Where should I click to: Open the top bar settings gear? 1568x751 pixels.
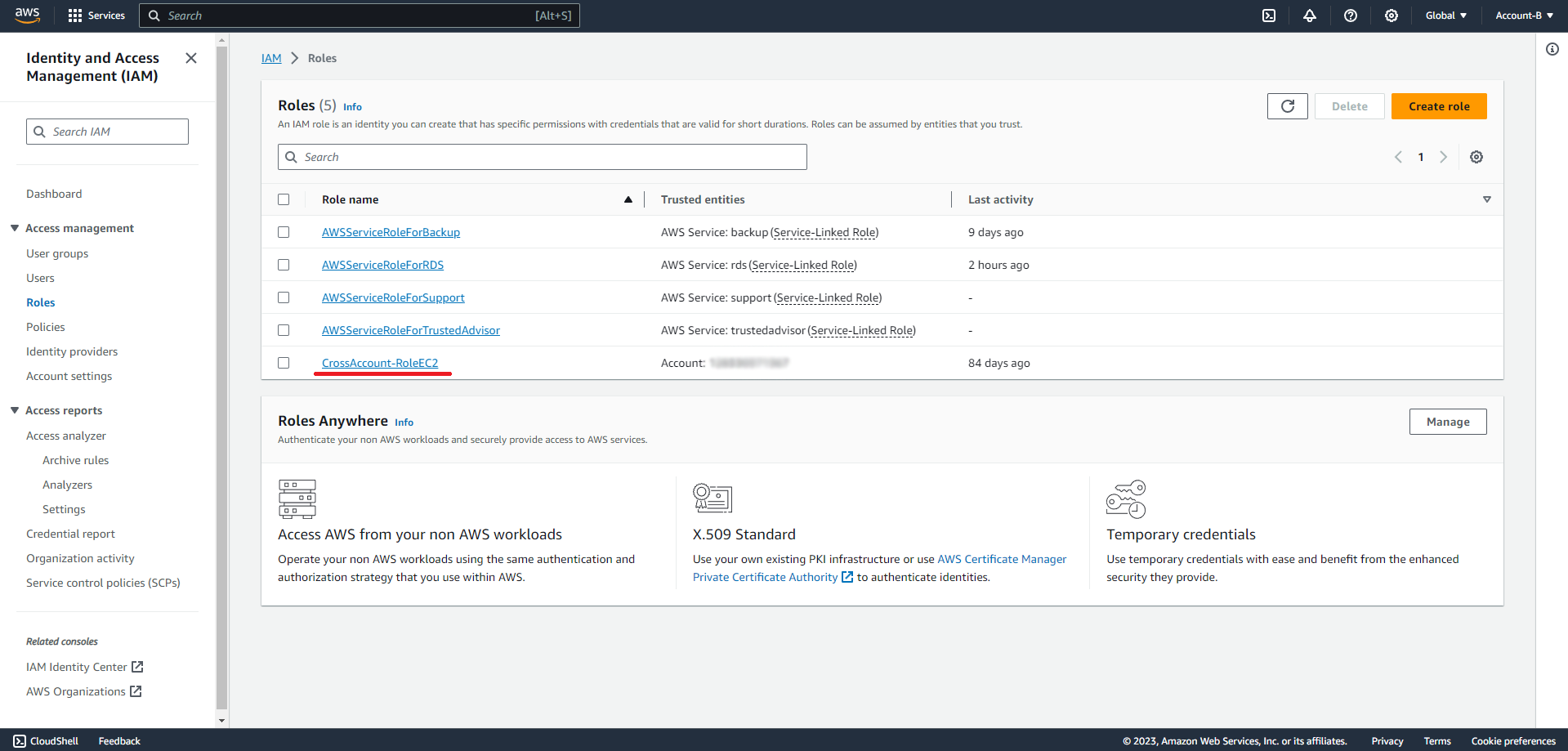1392,16
